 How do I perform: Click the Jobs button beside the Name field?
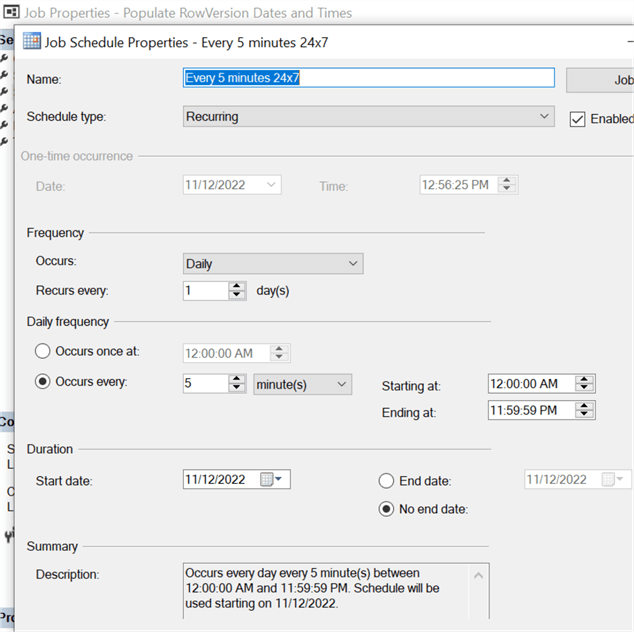[600, 80]
